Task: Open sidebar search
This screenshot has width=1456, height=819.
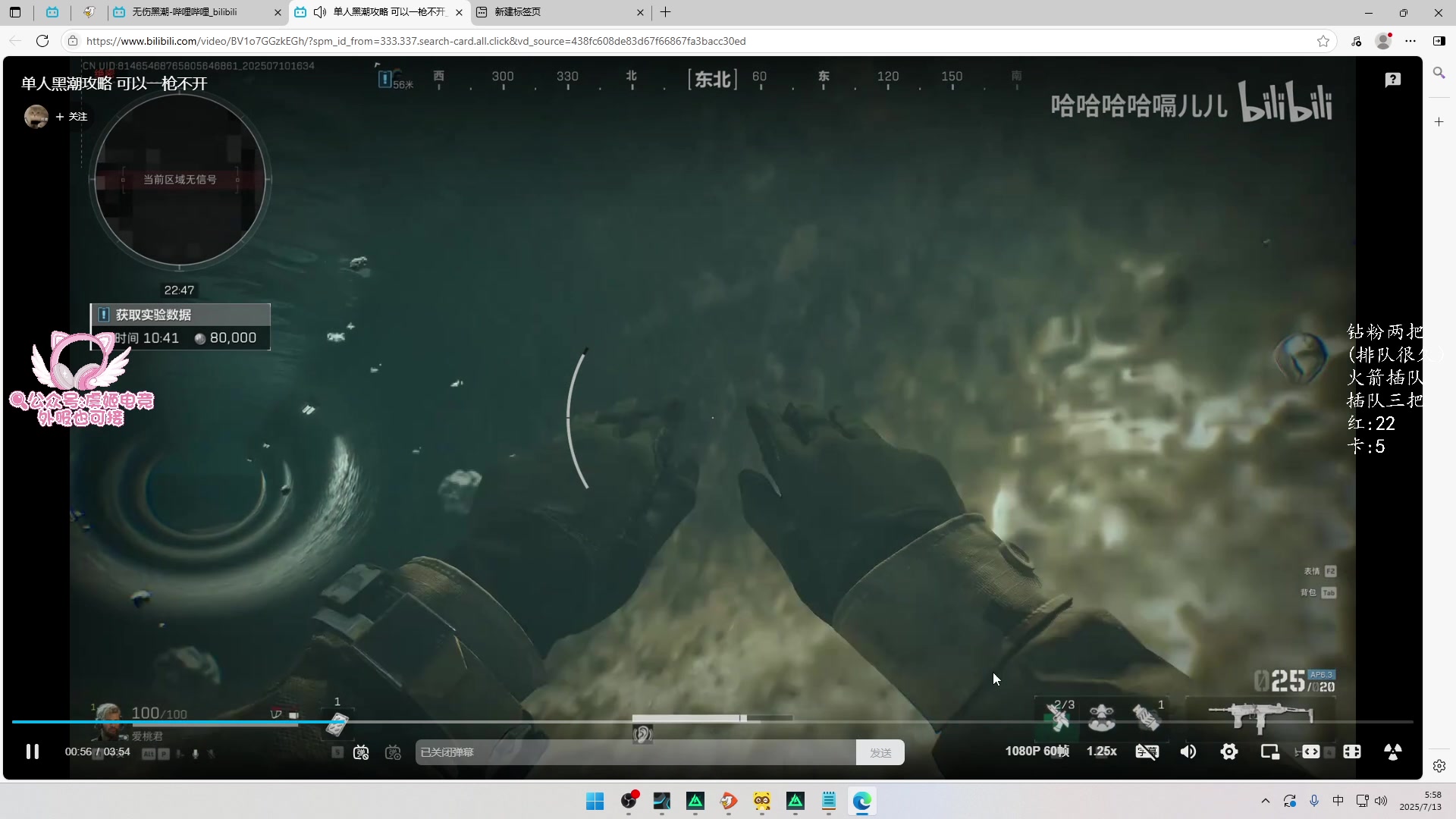Action: (x=1439, y=73)
